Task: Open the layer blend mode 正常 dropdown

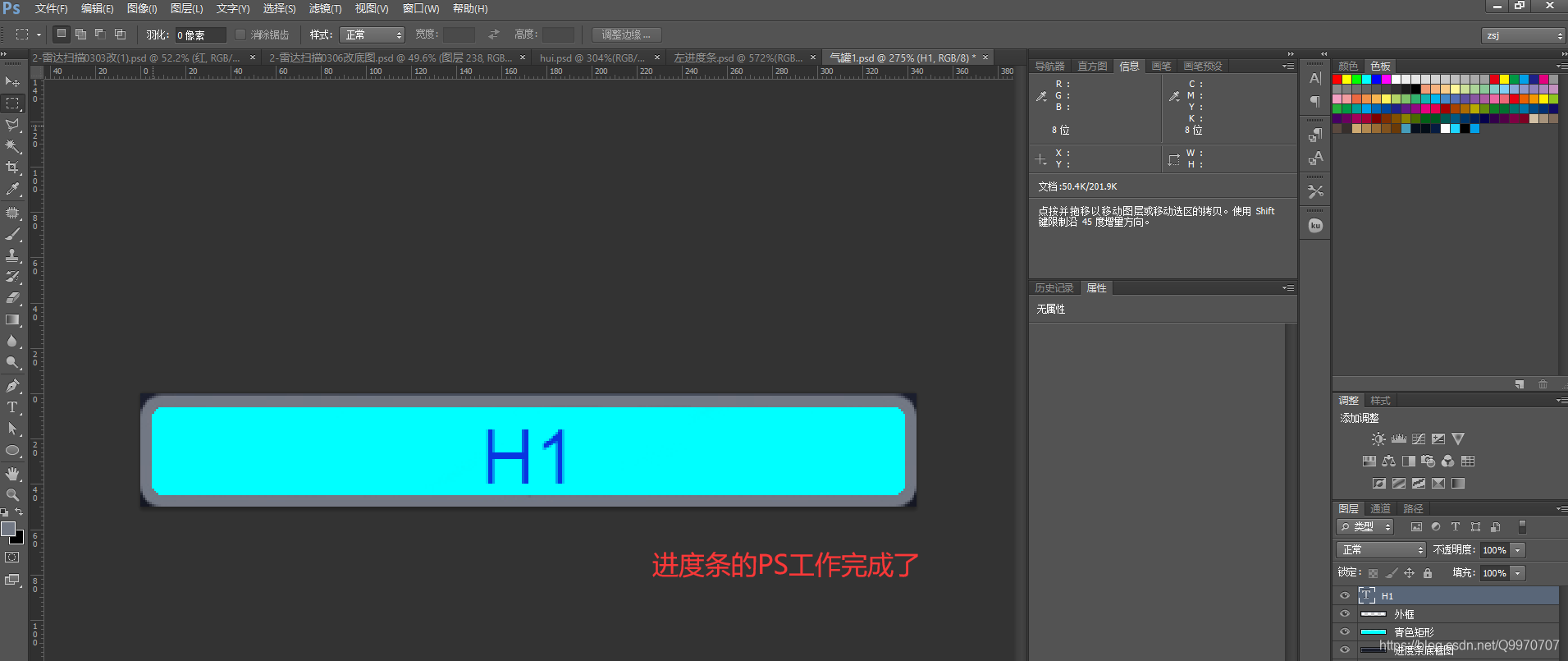Action: click(1381, 550)
